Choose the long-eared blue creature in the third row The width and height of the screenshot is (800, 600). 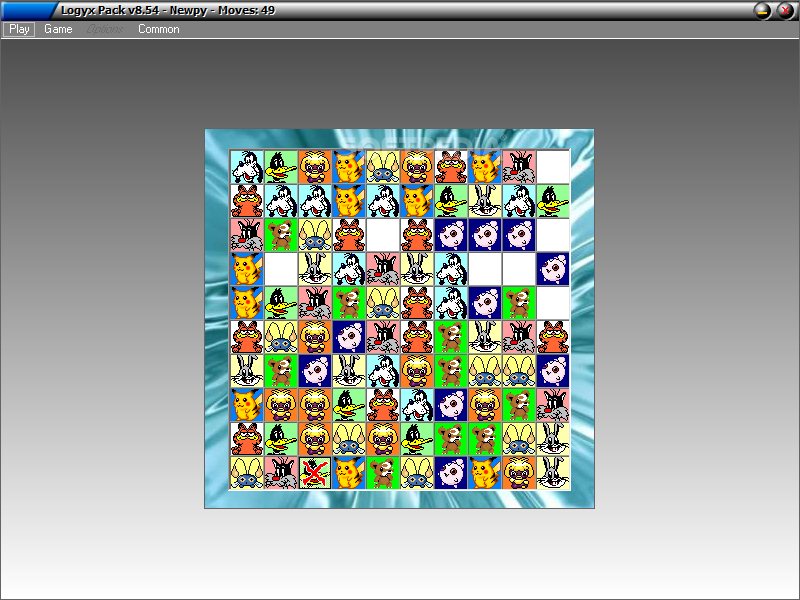point(315,235)
